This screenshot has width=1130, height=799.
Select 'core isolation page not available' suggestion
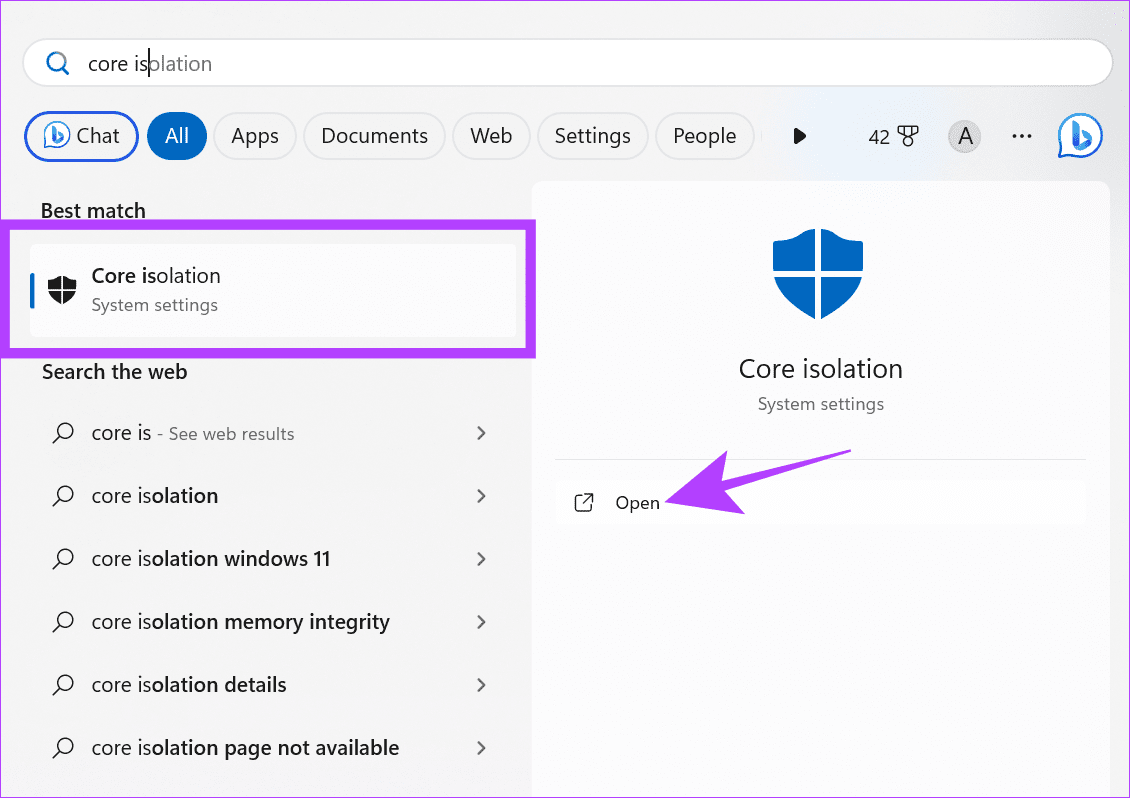click(x=245, y=748)
